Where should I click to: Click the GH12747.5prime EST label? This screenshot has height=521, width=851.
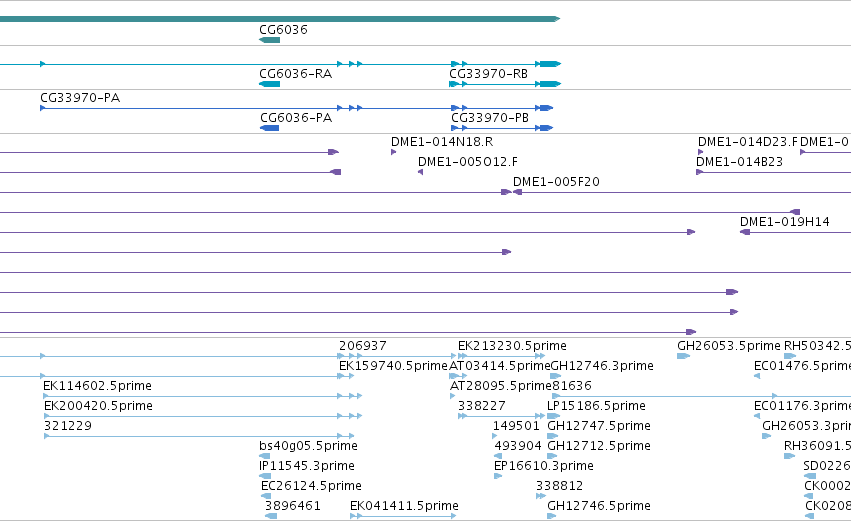(x=599, y=427)
